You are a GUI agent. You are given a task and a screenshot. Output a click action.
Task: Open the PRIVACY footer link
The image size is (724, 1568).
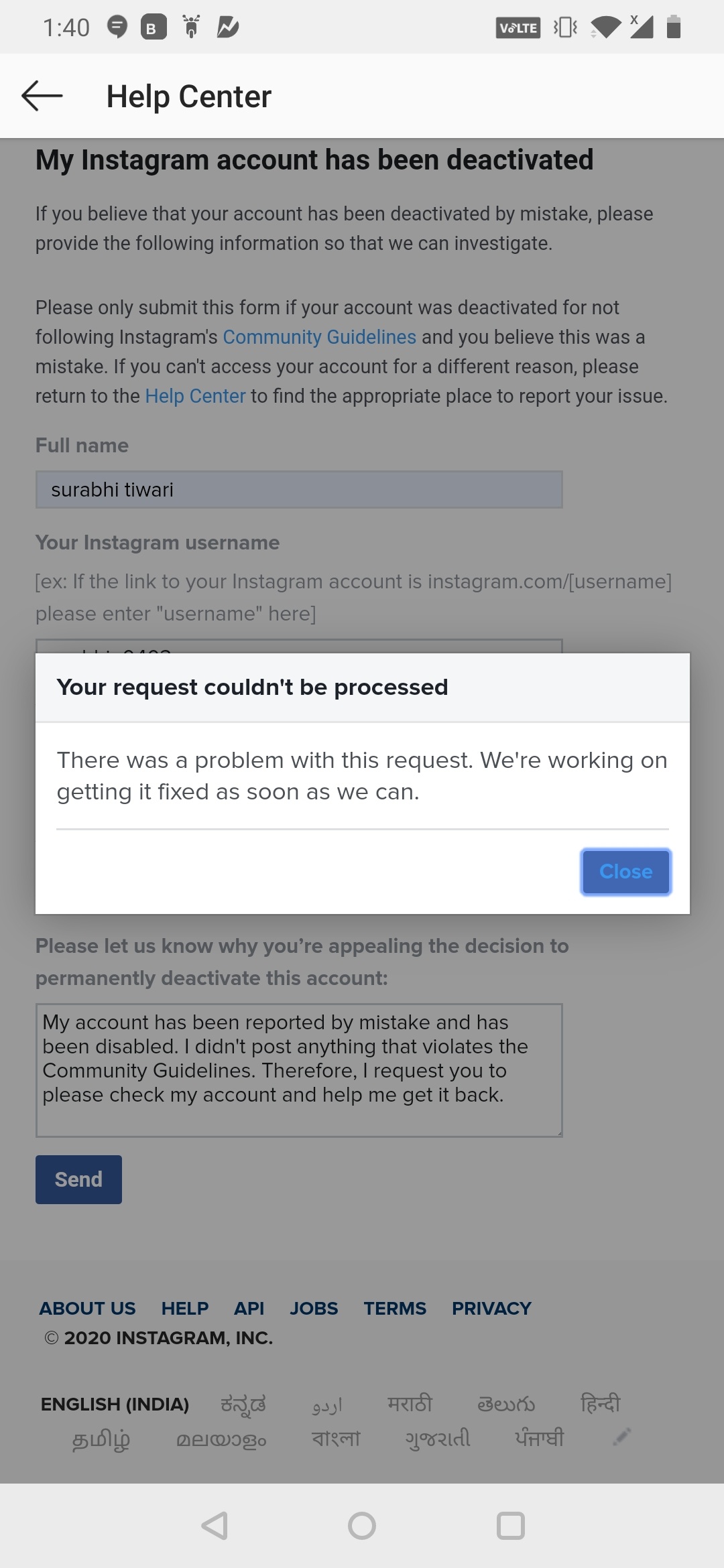(491, 1308)
